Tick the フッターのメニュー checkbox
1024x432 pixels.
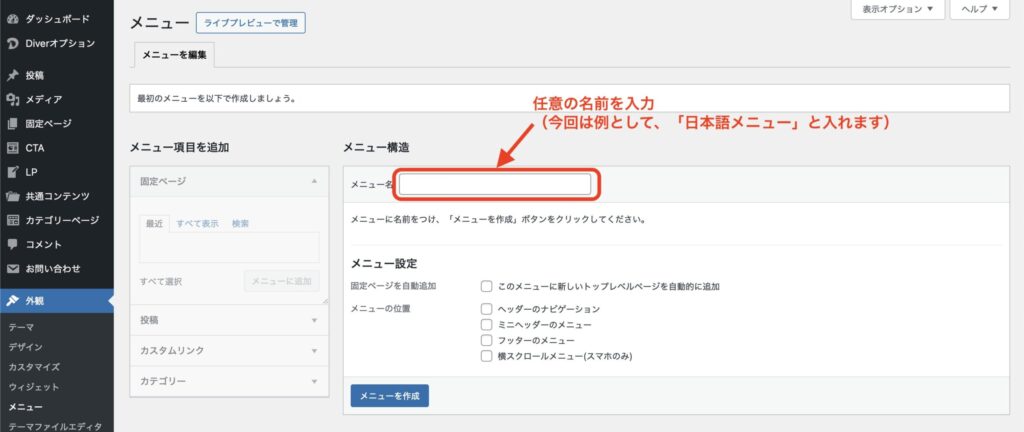[x=486, y=340]
